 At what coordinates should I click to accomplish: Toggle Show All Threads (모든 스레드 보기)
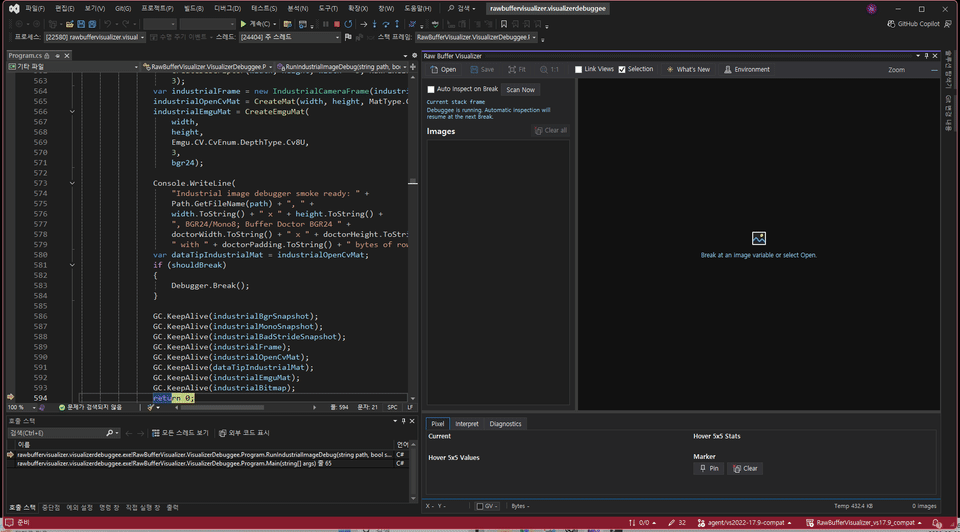180,433
